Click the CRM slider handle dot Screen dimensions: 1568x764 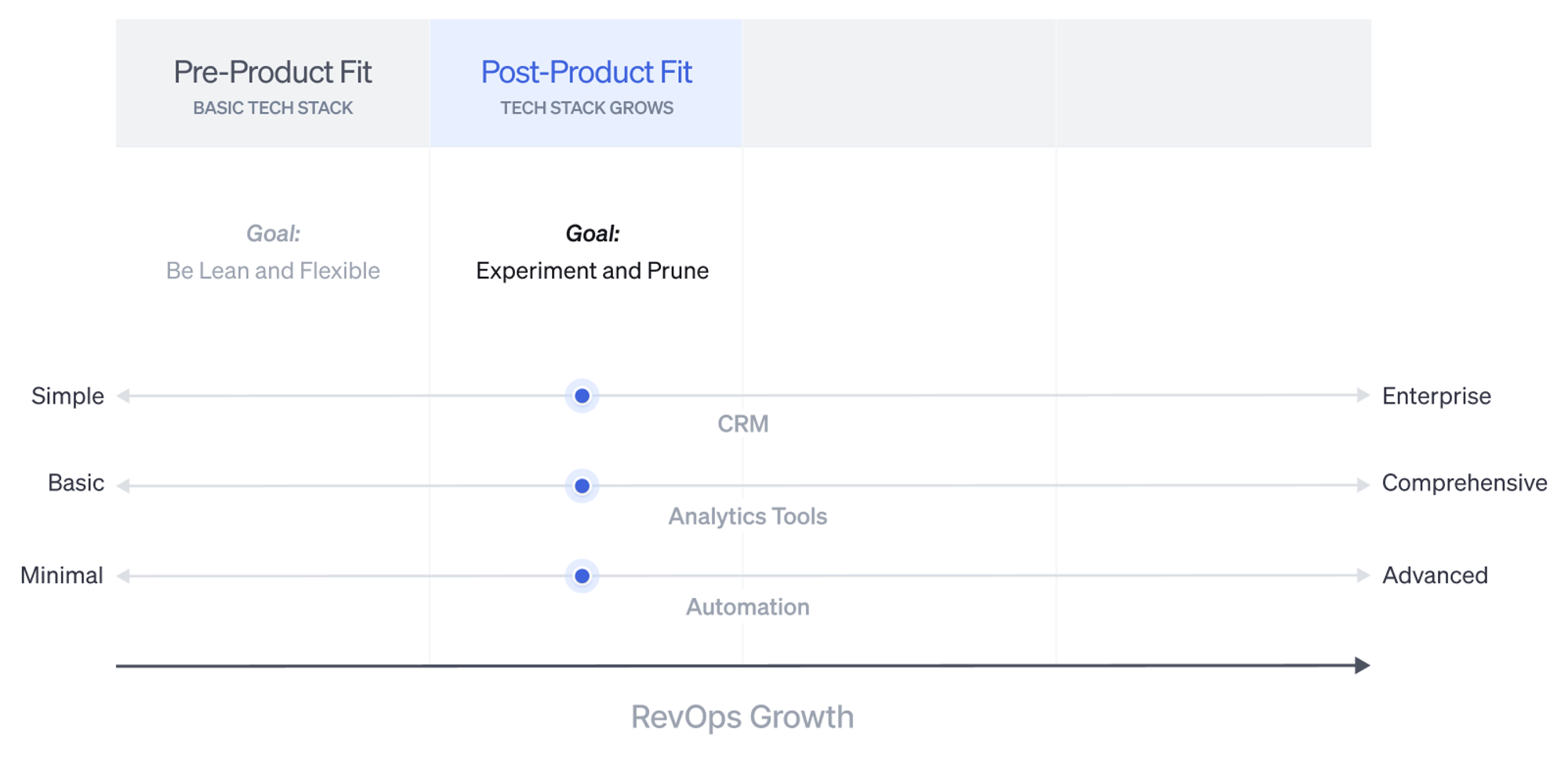582,396
